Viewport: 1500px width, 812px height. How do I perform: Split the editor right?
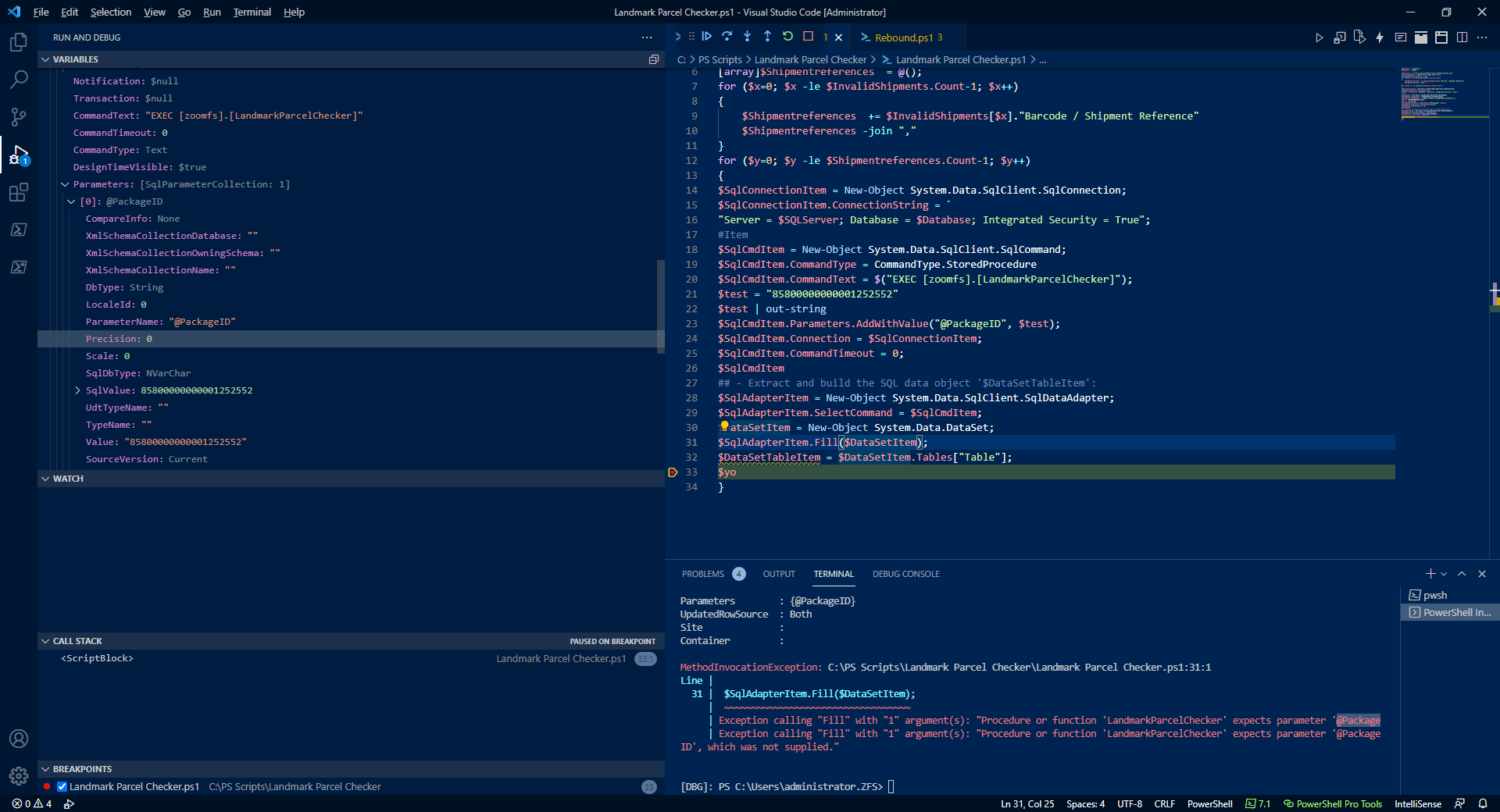(1462, 37)
